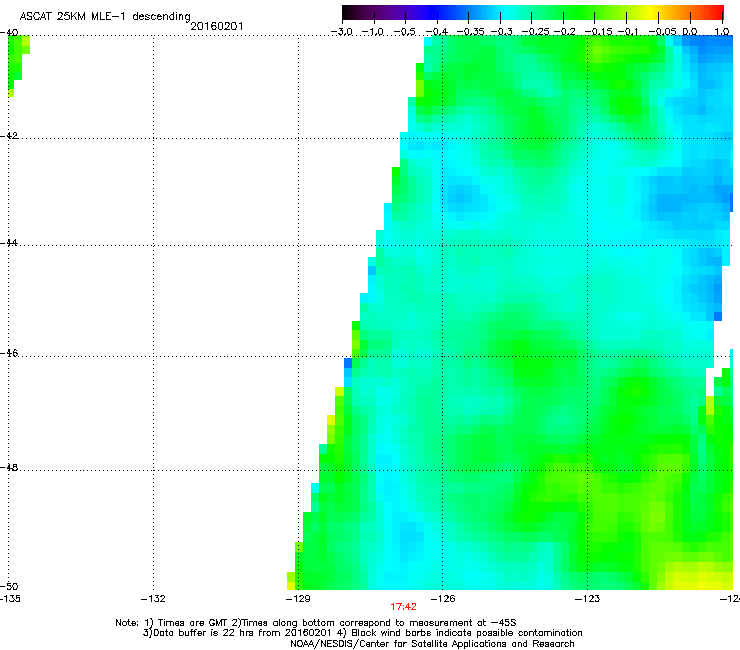Screen dimensions: 740x650
Task: Click the -129 longitude axis label
Action: [x=298, y=599]
